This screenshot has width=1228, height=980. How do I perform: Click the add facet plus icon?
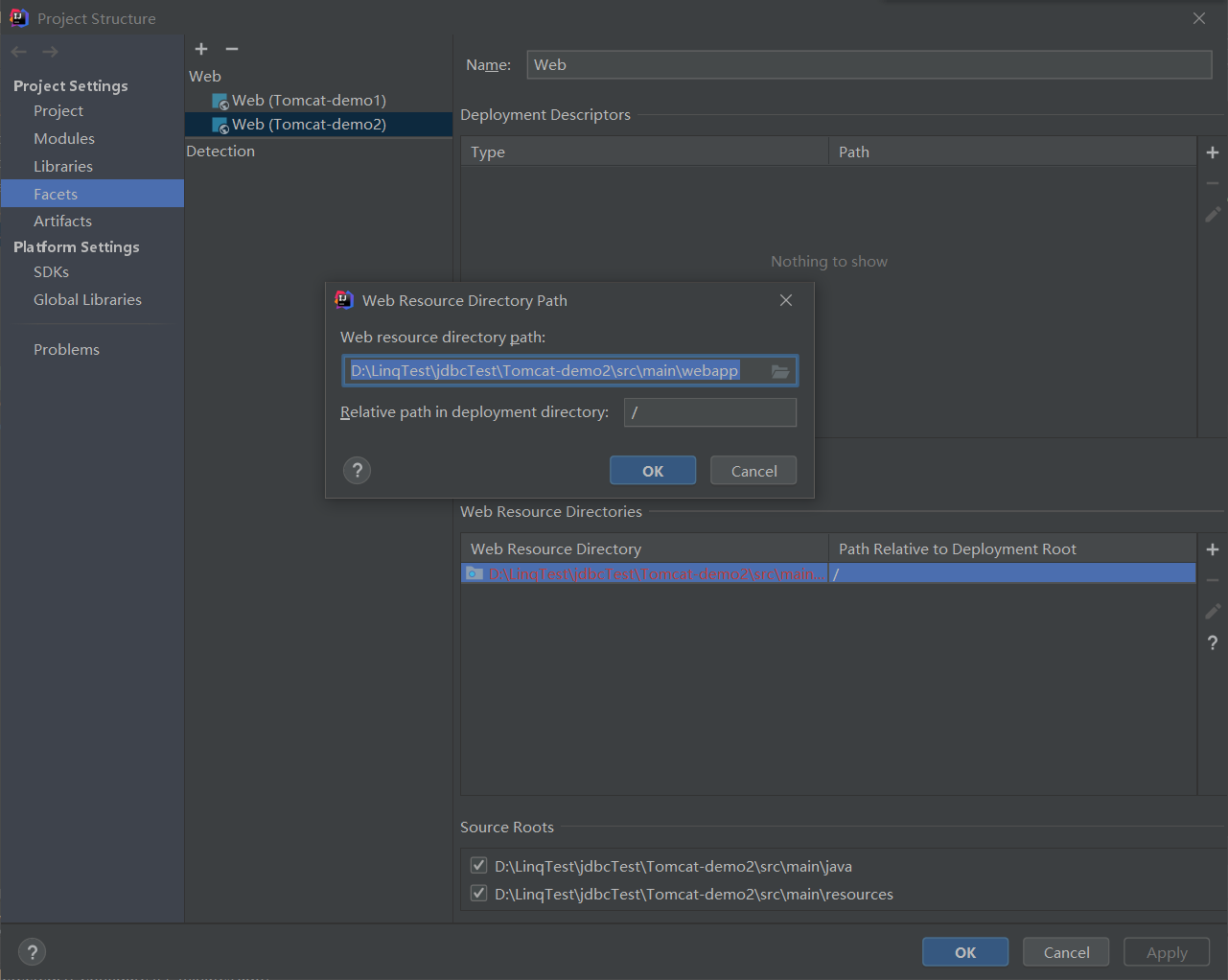(x=201, y=49)
